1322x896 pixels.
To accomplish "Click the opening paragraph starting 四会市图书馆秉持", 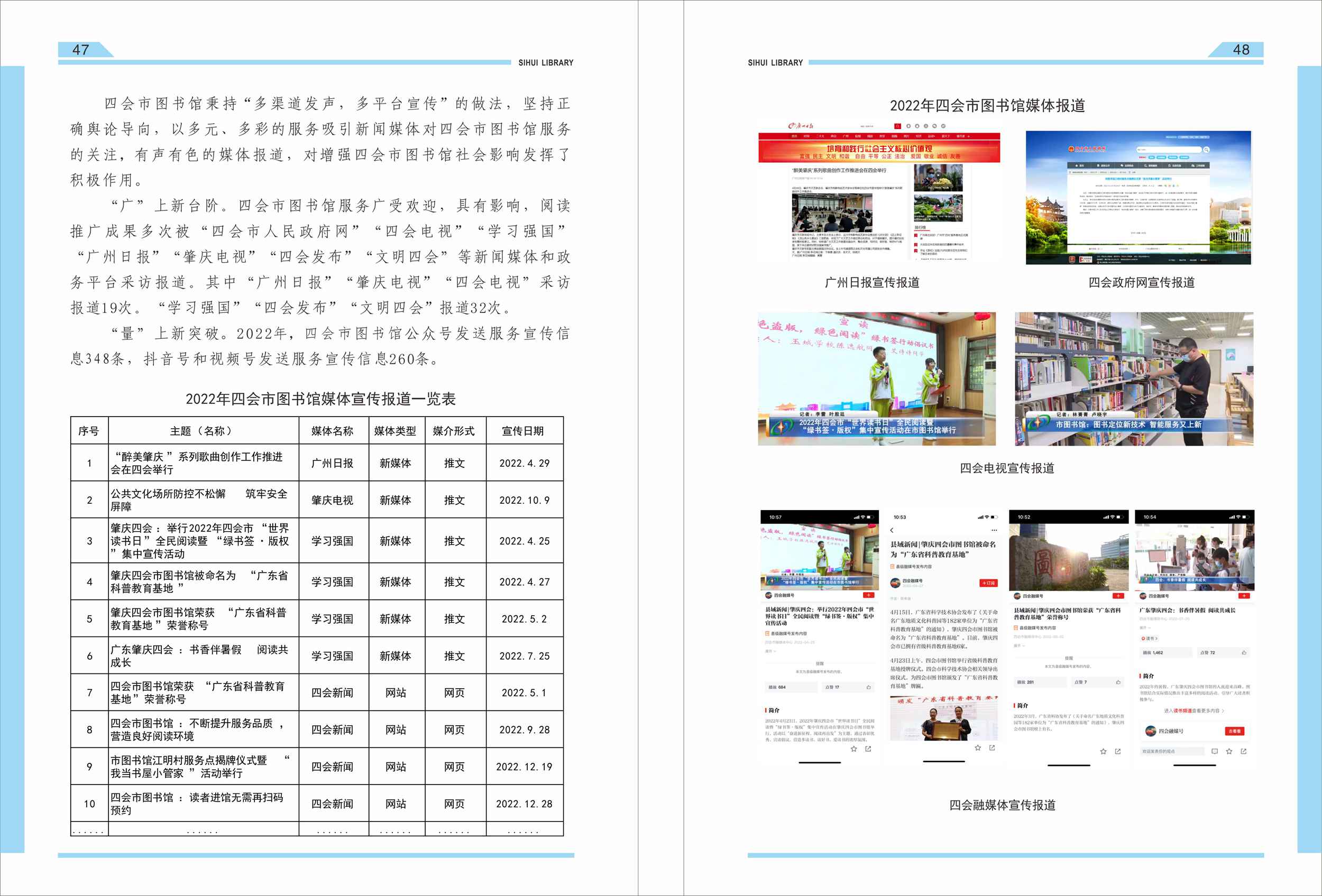I will (x=320, y=142).
